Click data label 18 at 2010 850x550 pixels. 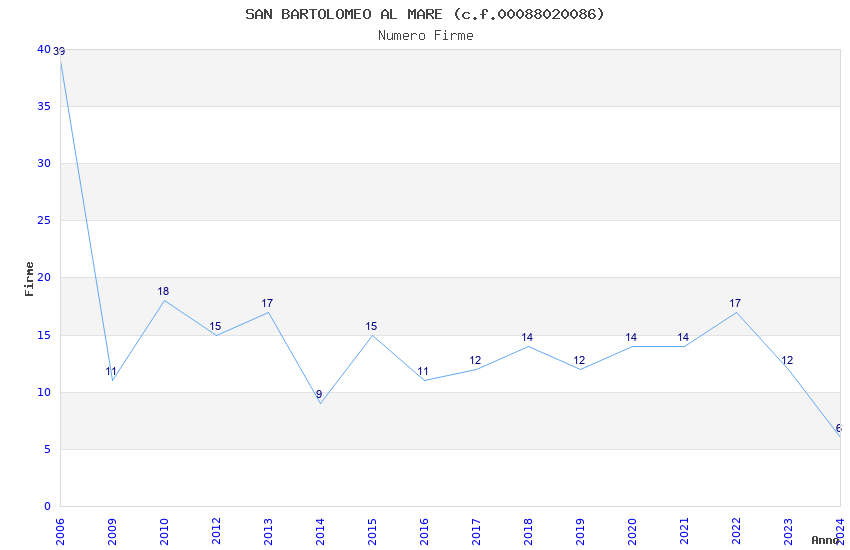[163, 292]
